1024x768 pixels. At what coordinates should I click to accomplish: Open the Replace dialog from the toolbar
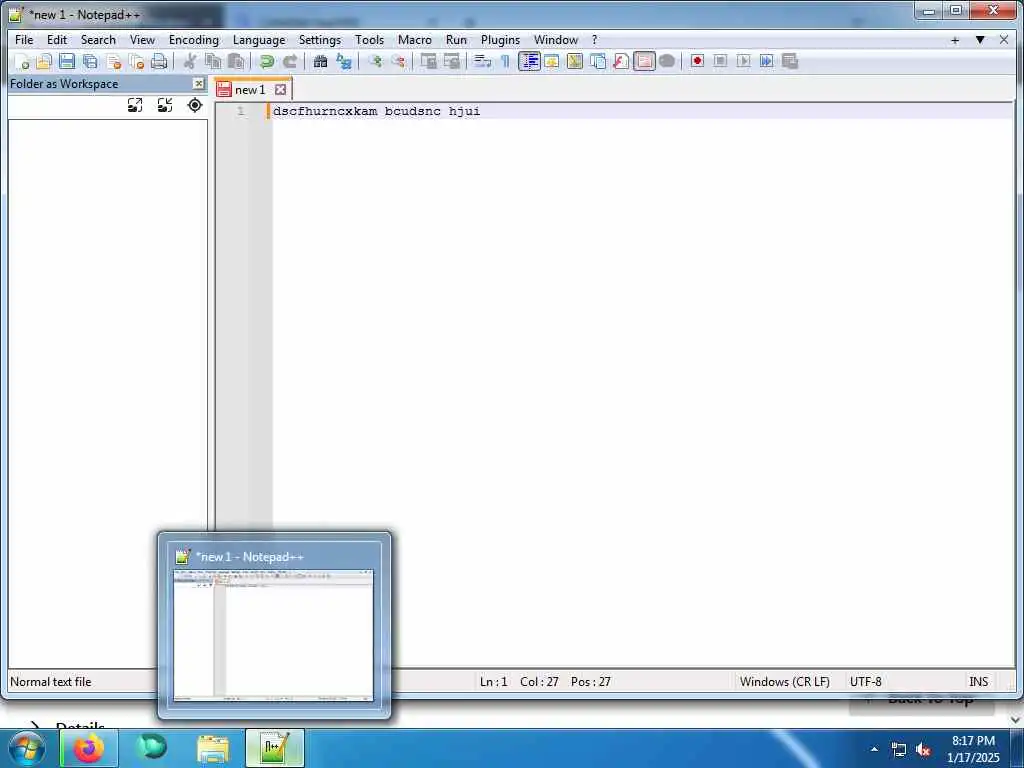point(344,61)
